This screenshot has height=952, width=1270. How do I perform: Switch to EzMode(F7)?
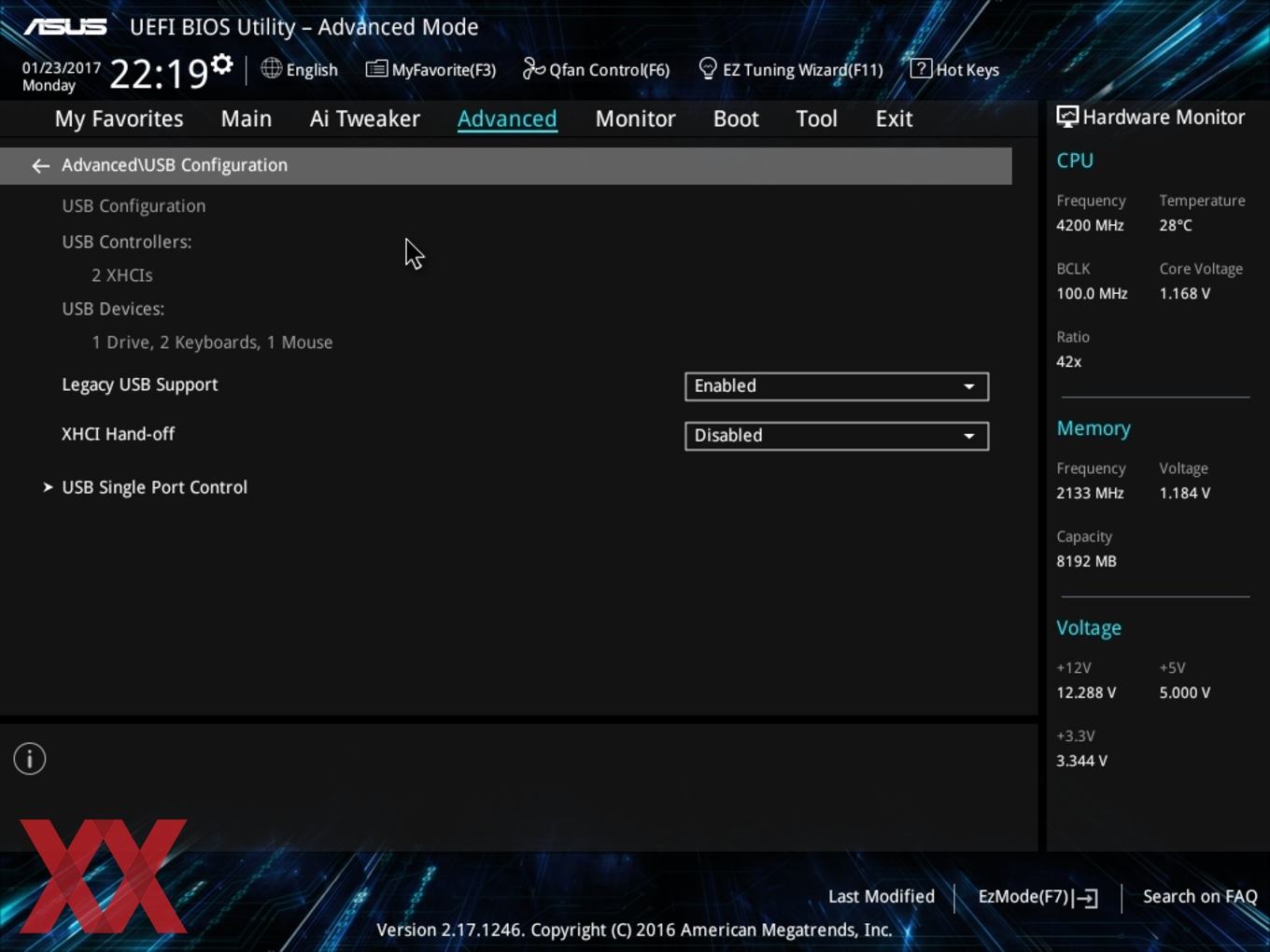pyautogui.click(x=1037, y=897)
